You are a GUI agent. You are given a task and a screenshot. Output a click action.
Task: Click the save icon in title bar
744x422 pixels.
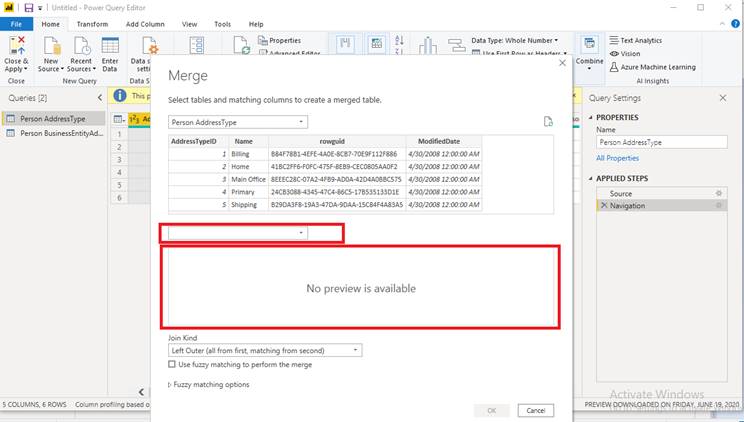point(29,8)
